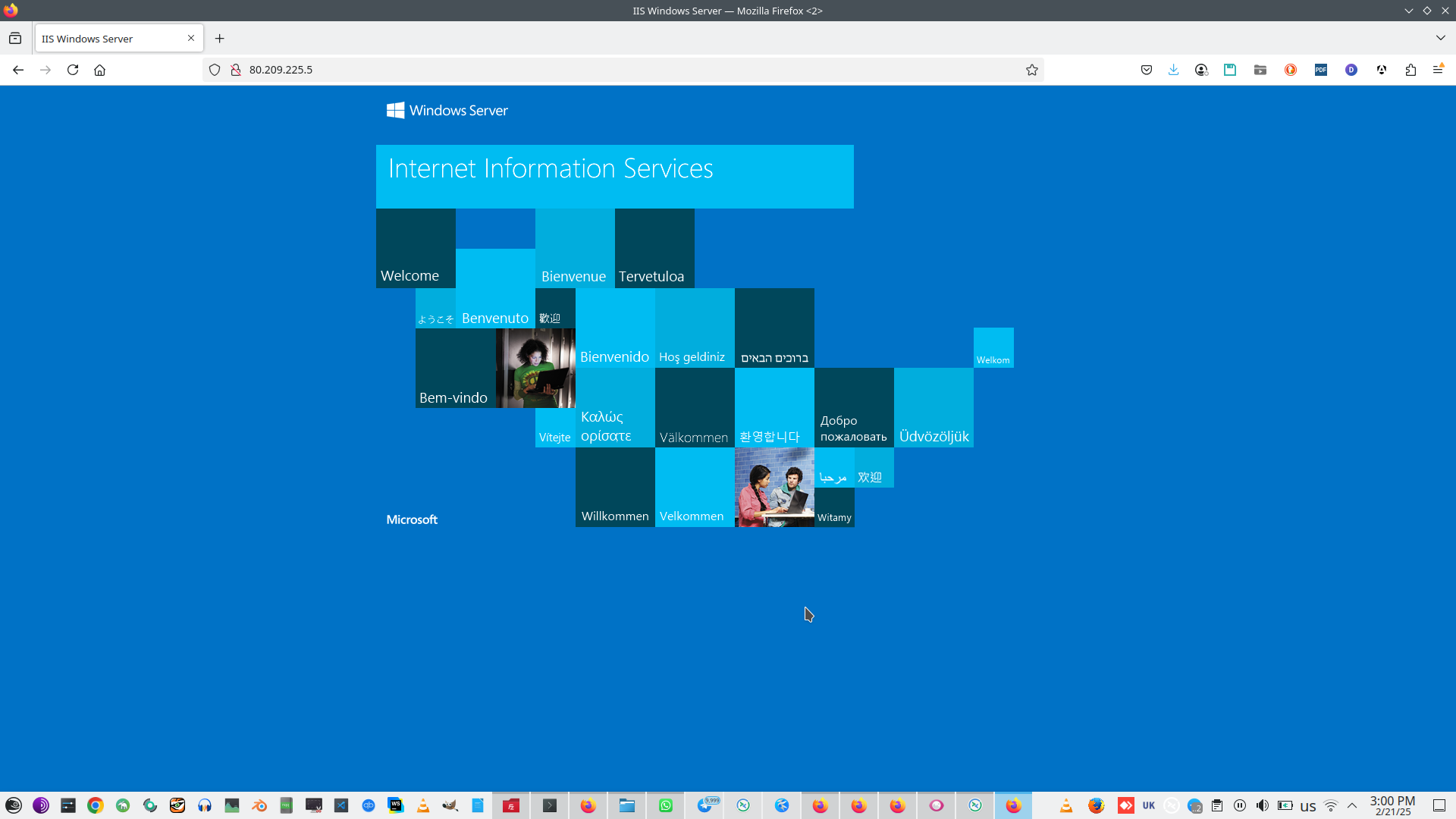The width and height of the screenshot is (1456, 819).
Task: Expand hidden system tray icons arrow
Action: tap(1351, 805)
